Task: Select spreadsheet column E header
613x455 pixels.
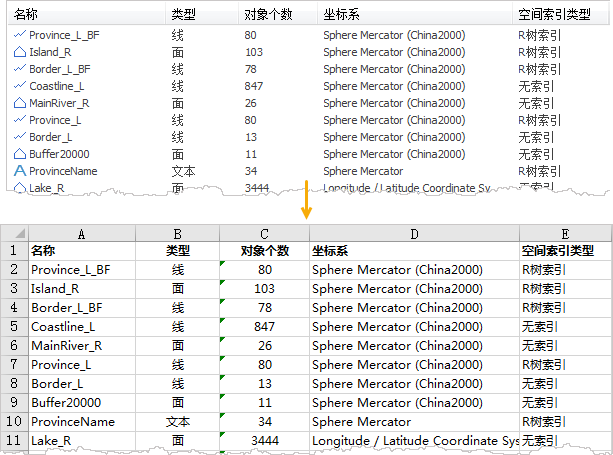Action: [564, 233]
